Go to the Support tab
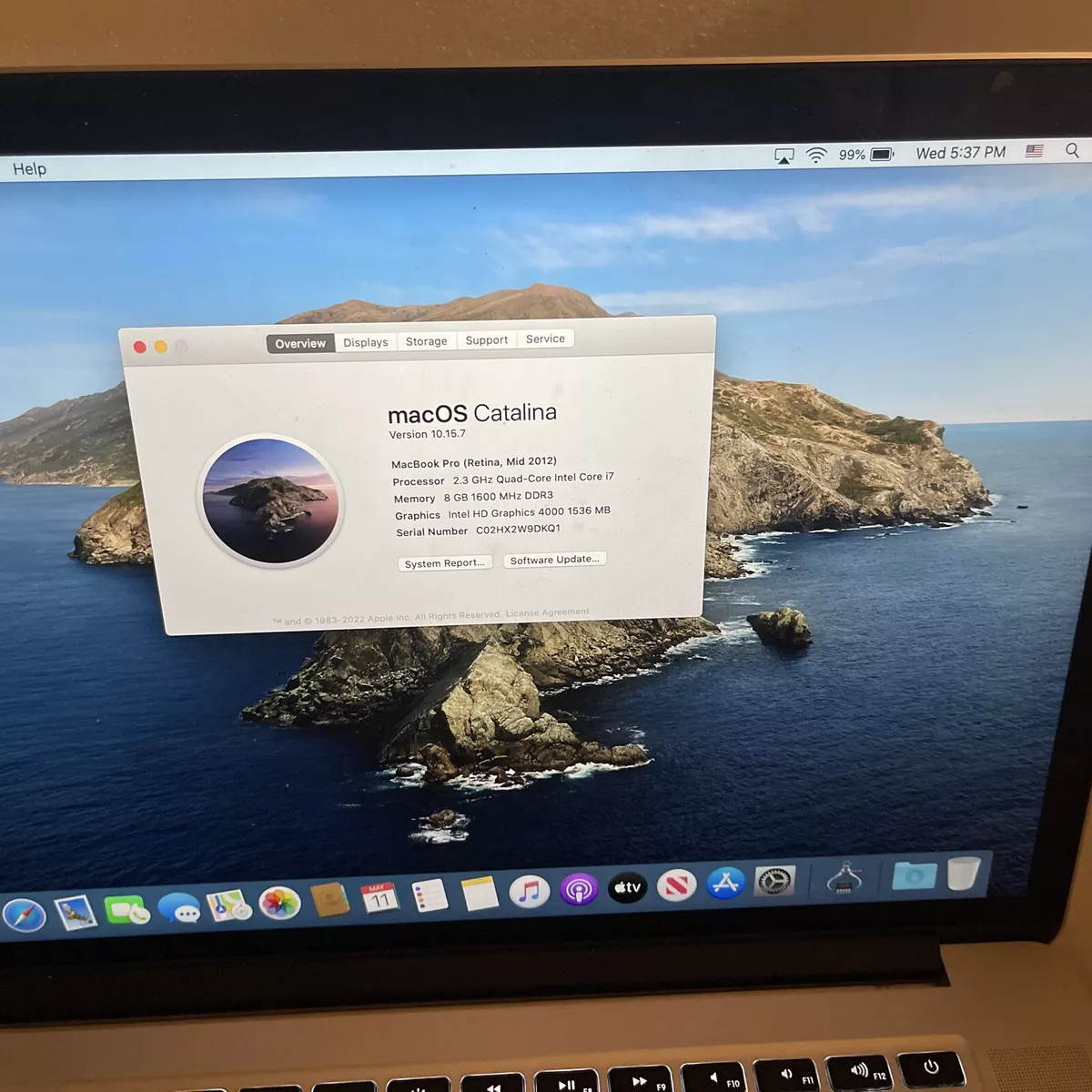This screenshot has width=1092, height=1092. [x=487, y=340]
